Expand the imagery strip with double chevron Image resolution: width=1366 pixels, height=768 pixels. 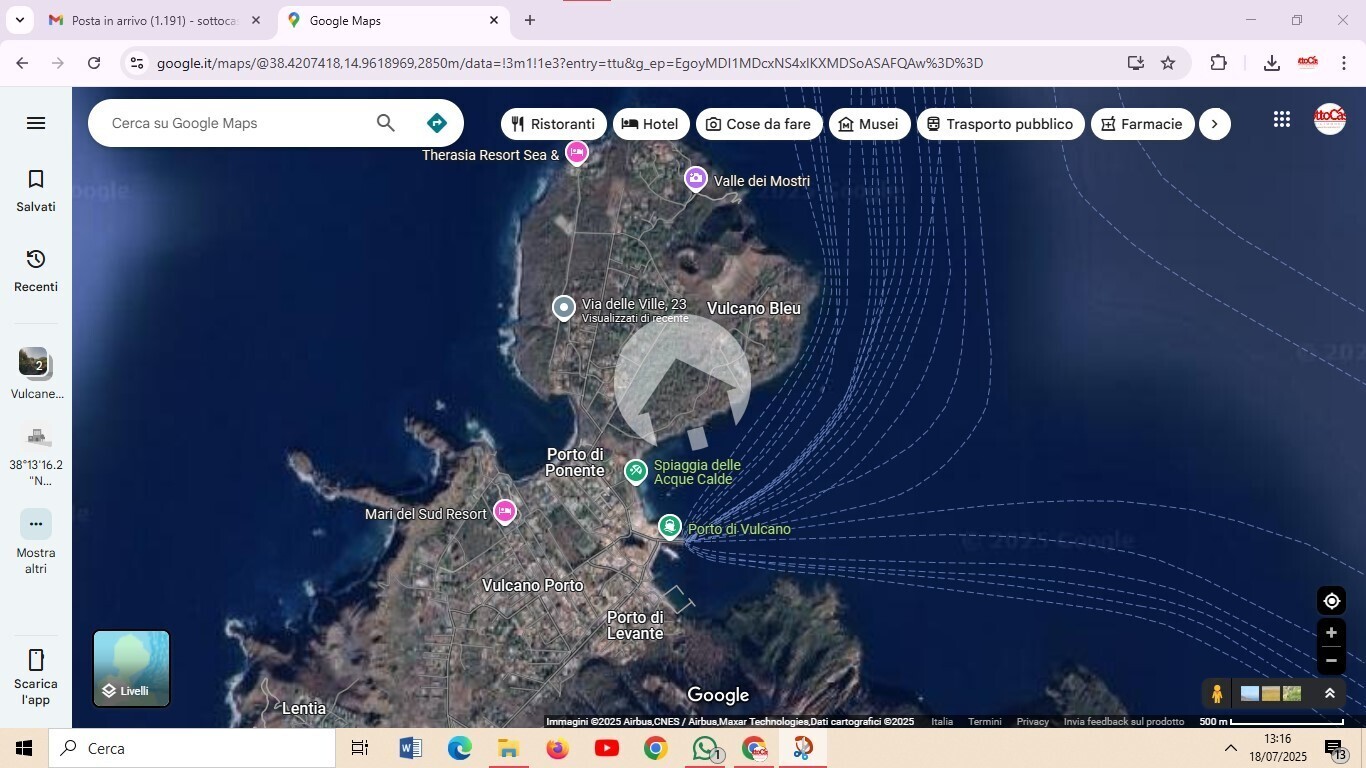point(1330,693)
